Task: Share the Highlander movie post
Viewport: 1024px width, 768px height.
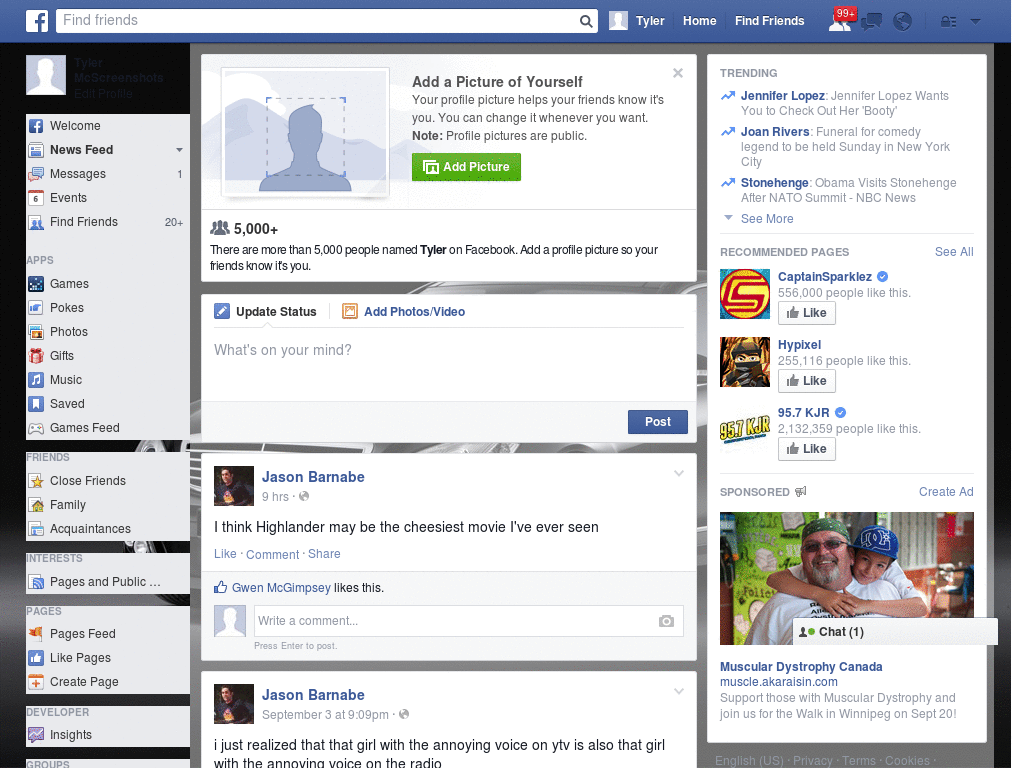Action: (324, 554)
